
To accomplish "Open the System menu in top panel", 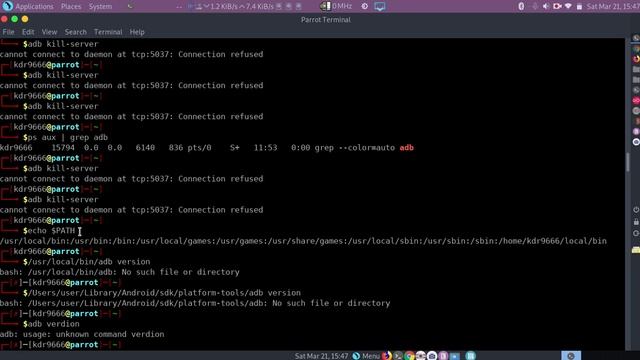I will (100, 7).
